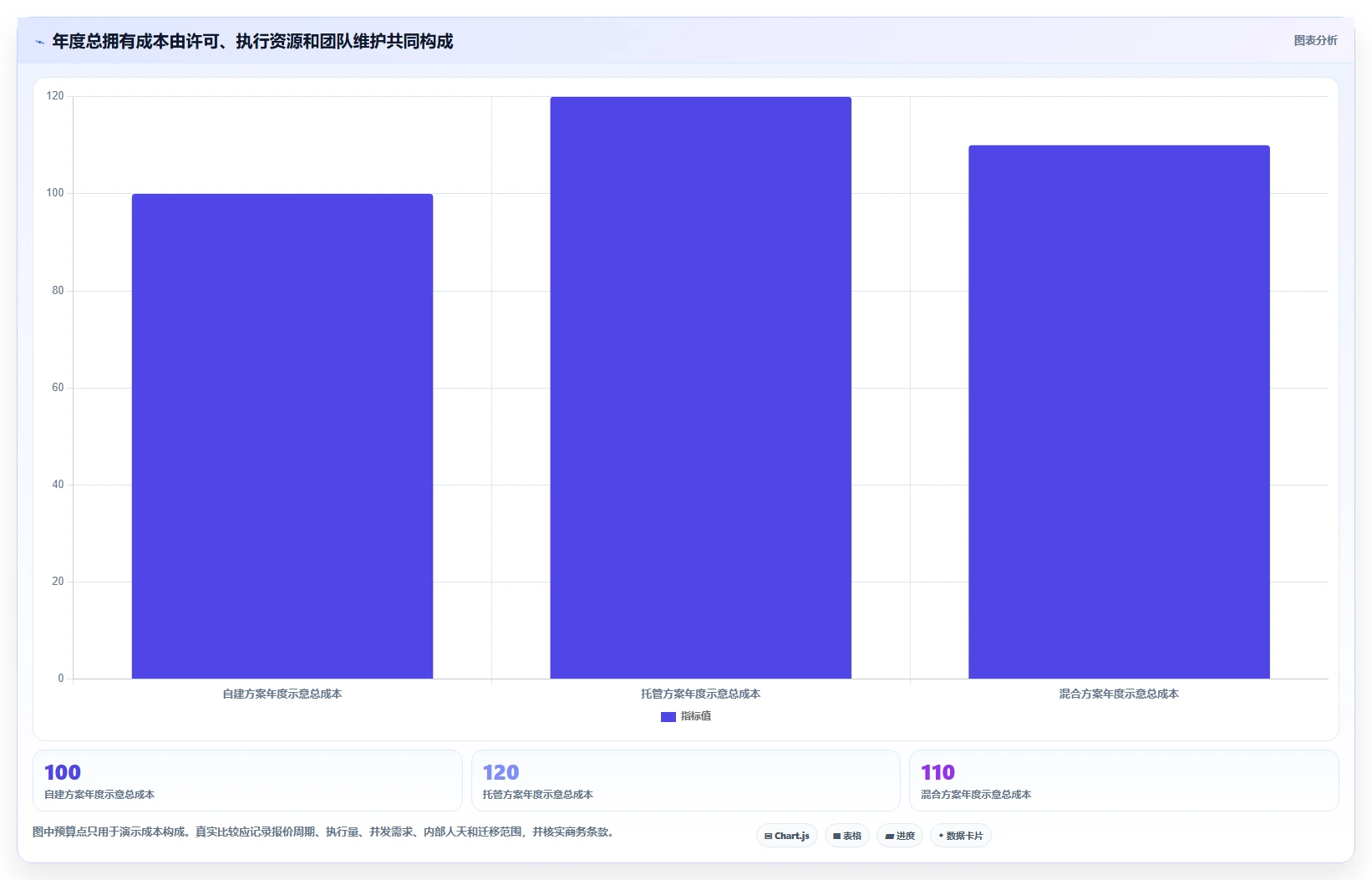Click the 图表分析 label in header
This screenshot has height=880, width=1372.
coord(1315,40)
